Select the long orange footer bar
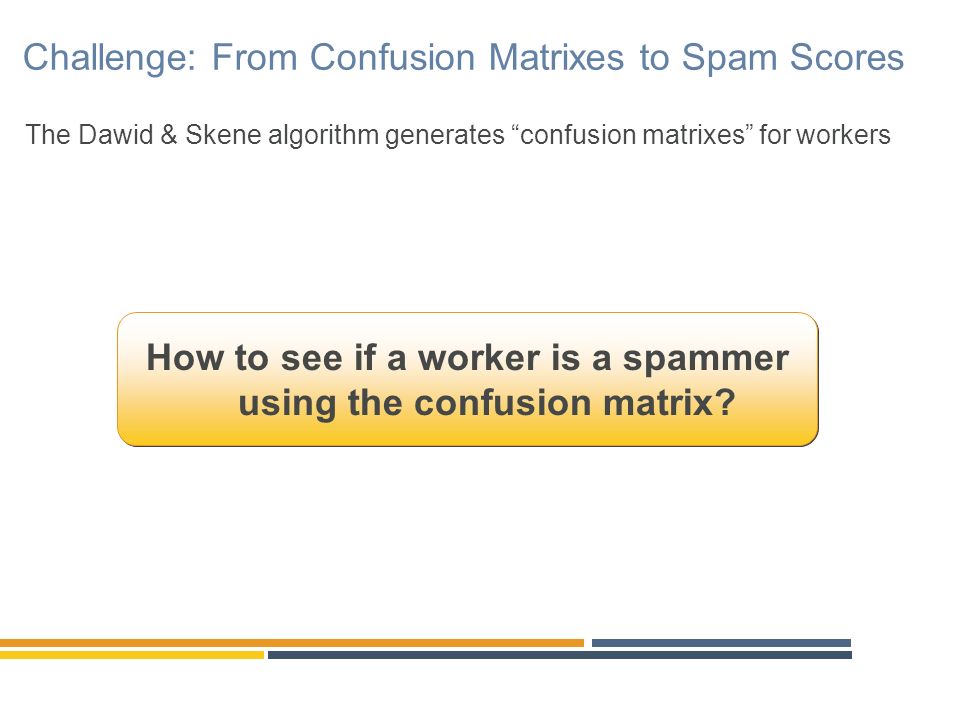Image resolution: width=960 pixels, height=720 pixels. (292, 643)
